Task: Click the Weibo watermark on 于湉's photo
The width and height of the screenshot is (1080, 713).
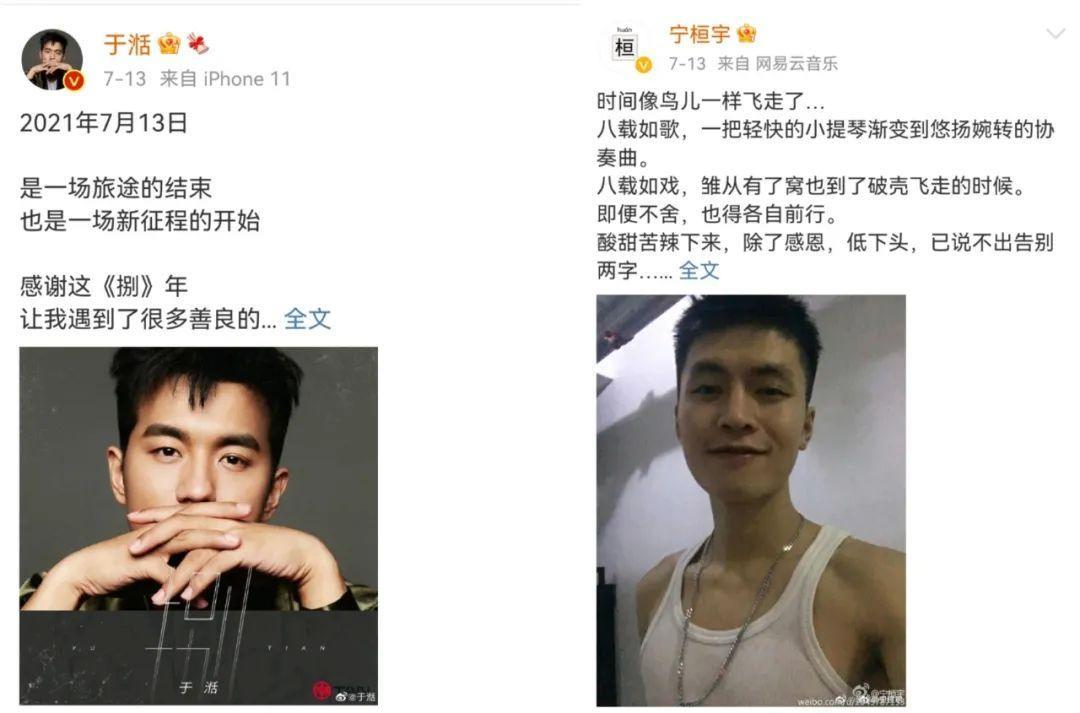Action: coord(356,696)
